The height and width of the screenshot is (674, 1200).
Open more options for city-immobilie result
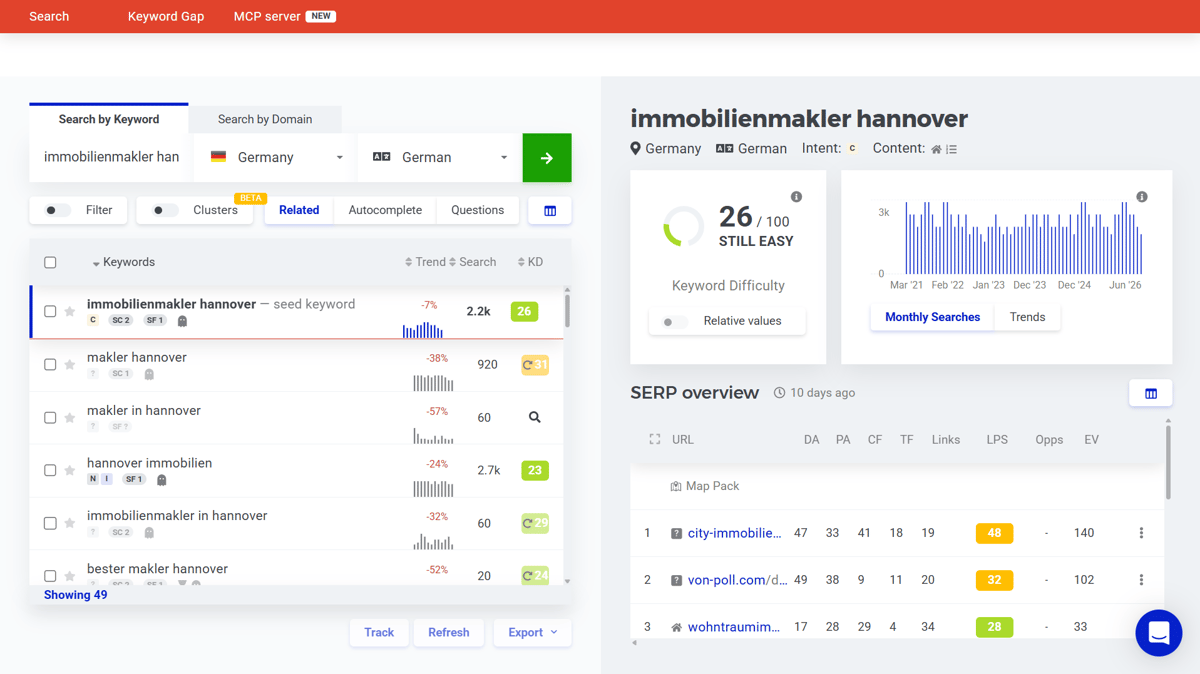[x=1141, y=533]
